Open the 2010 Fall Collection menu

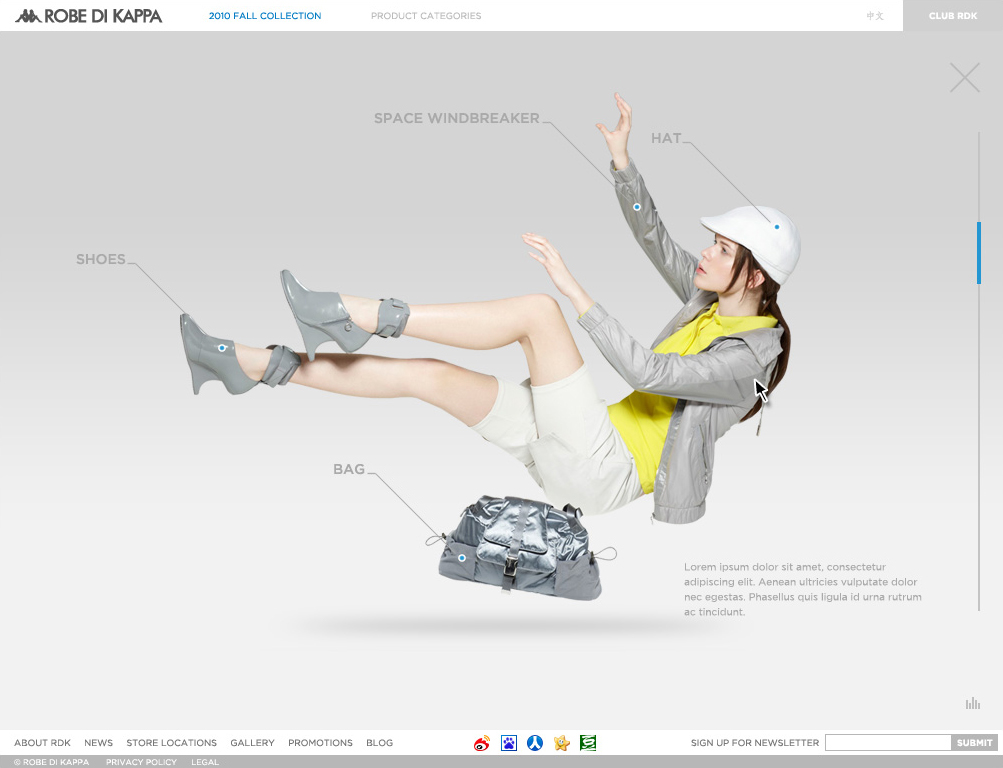tap(265, 16)
